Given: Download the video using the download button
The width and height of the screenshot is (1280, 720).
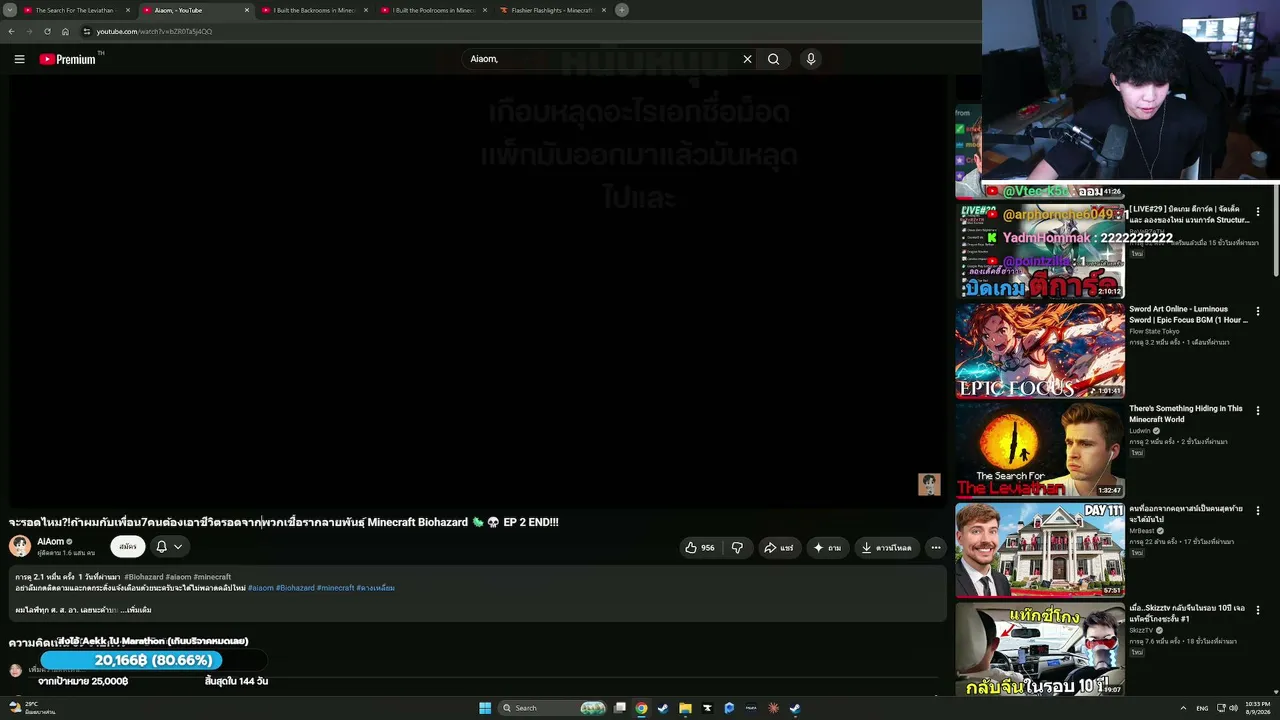Looking at the screenshot, I should [x=886, y=547].
